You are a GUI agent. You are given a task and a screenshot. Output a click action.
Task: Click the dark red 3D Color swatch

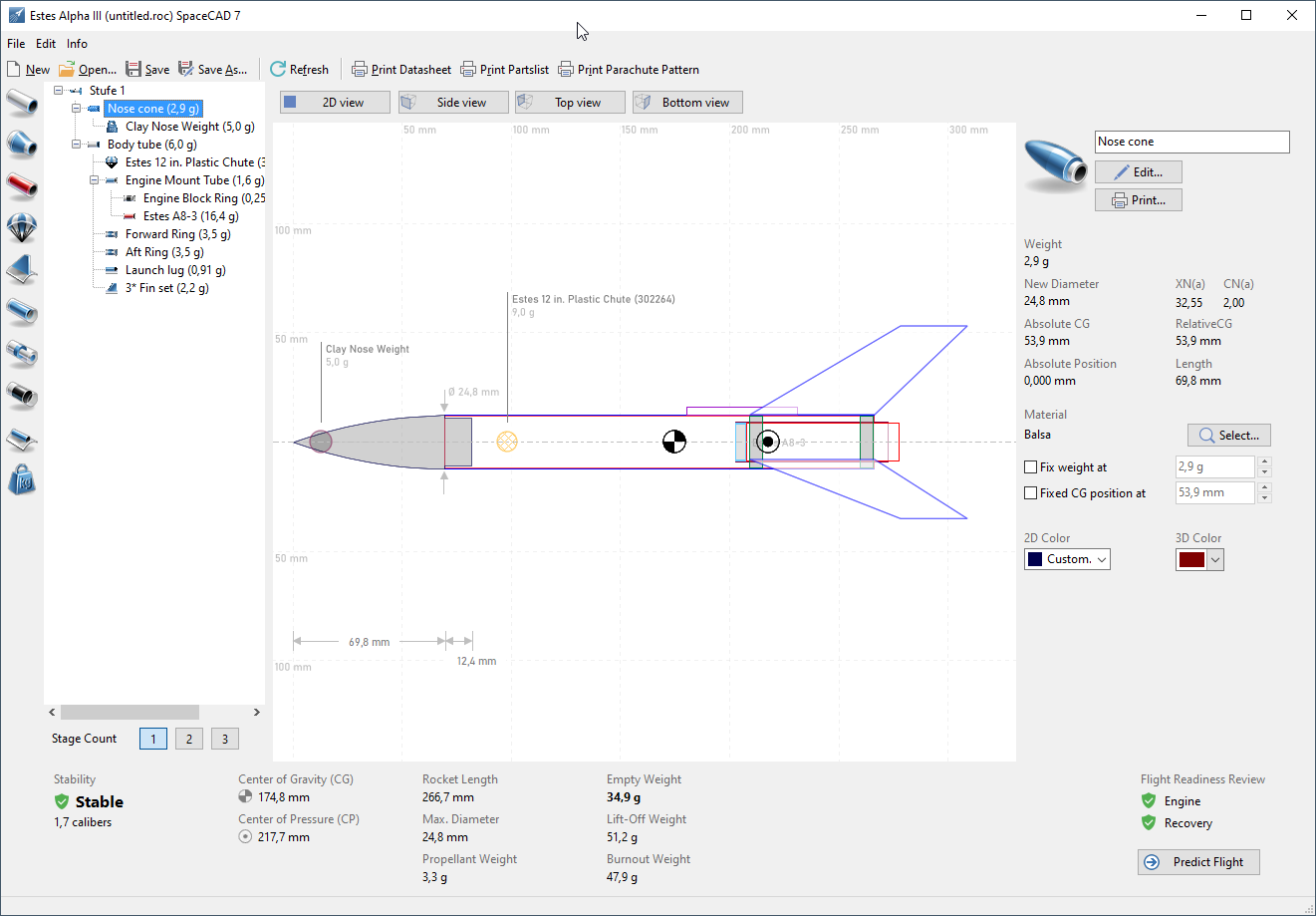click(1191, 559)
